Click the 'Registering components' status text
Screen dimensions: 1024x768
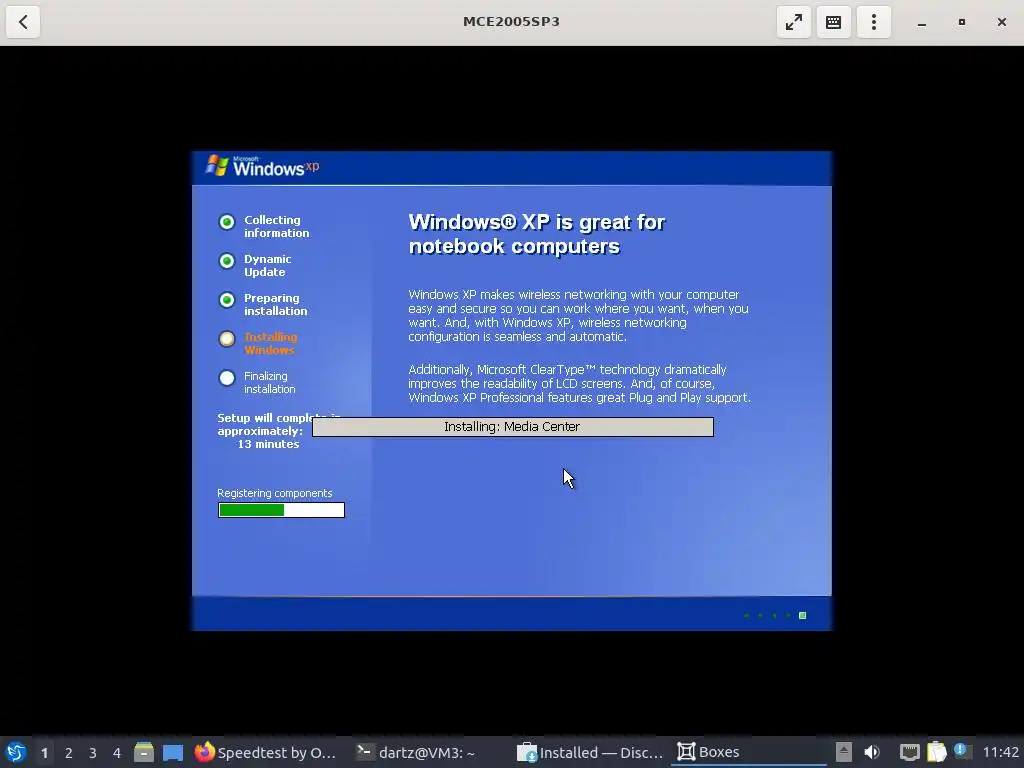coord(274,493)
